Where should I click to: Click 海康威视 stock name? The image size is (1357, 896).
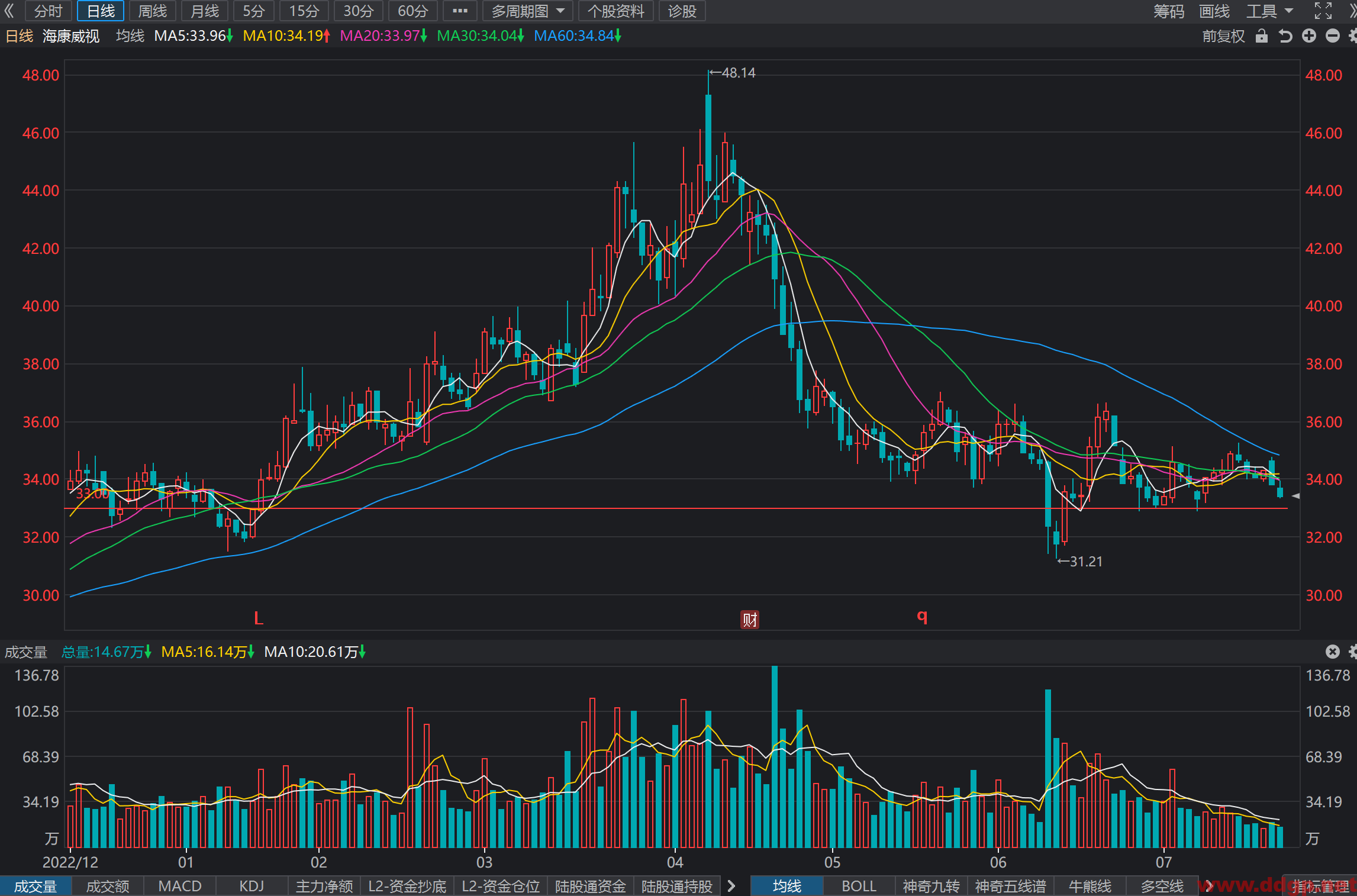pos(71,36)
